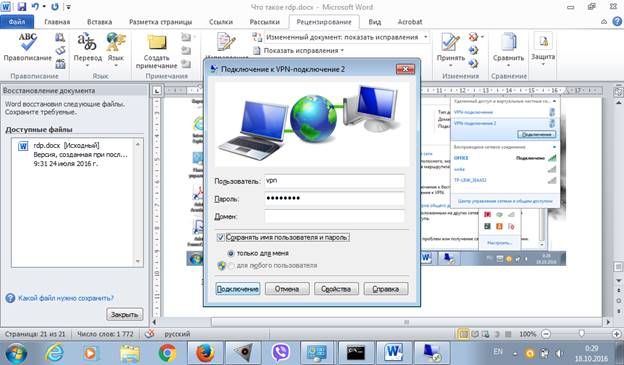
Task: Run the Правописание spelling check
Action: (x=27, y=47)
